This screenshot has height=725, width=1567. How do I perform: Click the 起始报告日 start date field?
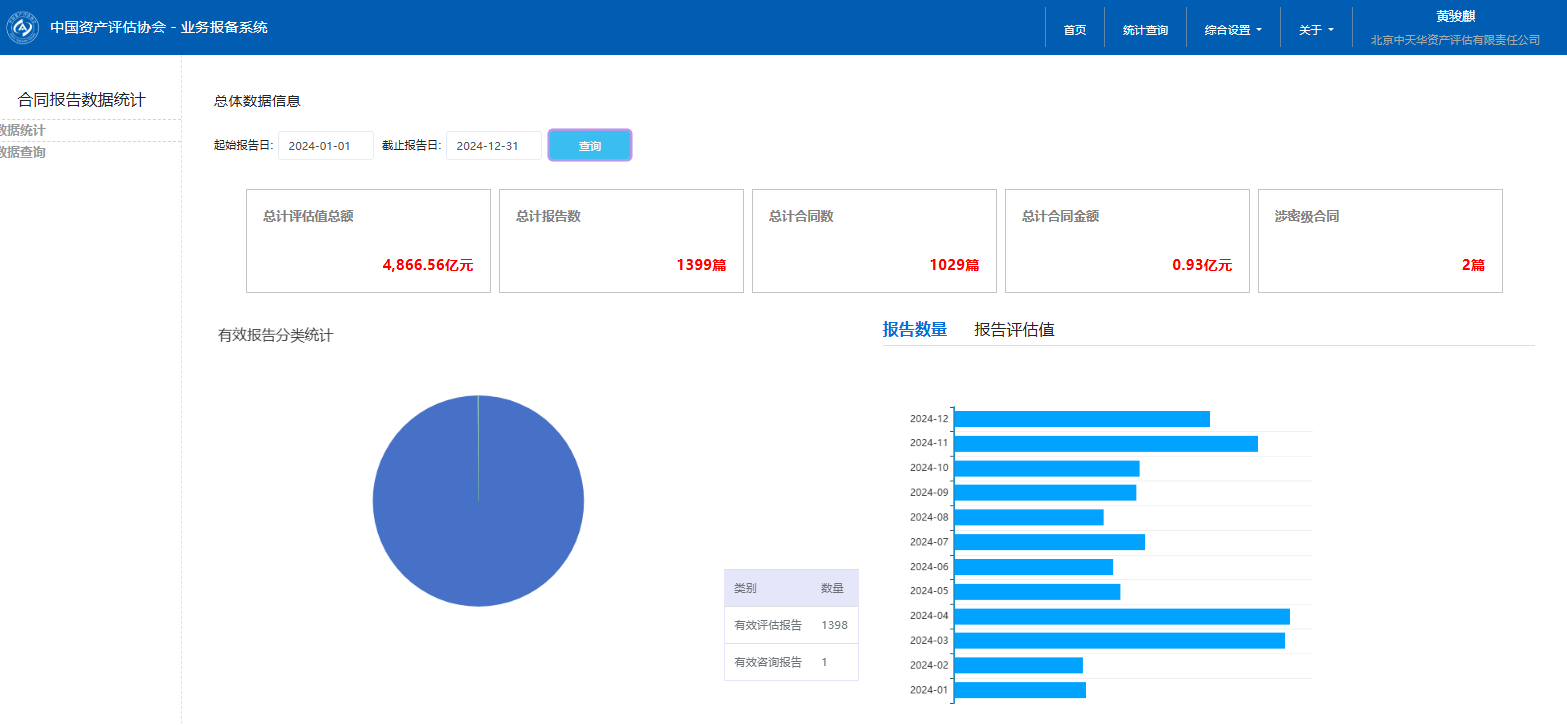[325, 146]
